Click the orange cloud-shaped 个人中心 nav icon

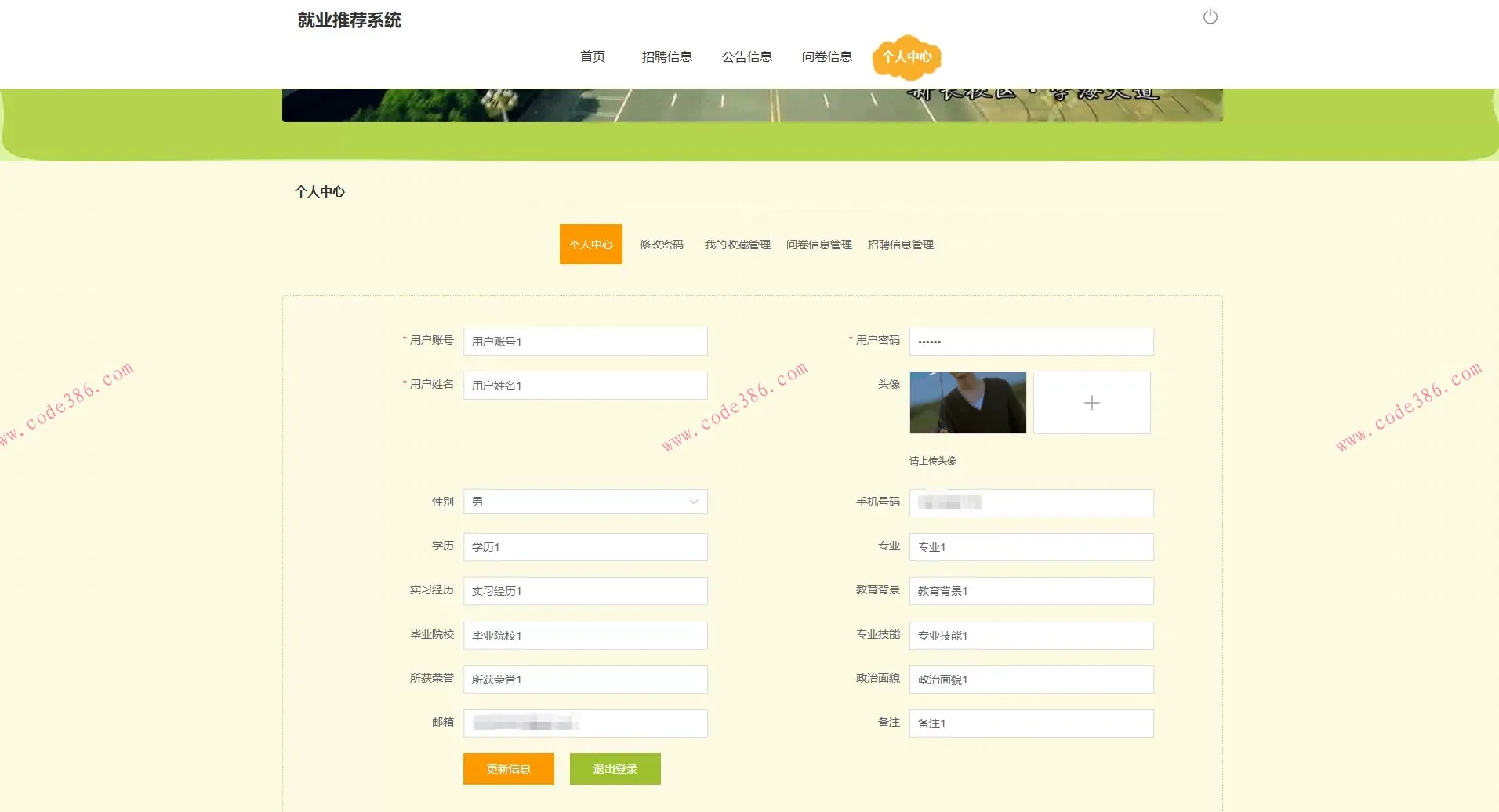(907, 56)
